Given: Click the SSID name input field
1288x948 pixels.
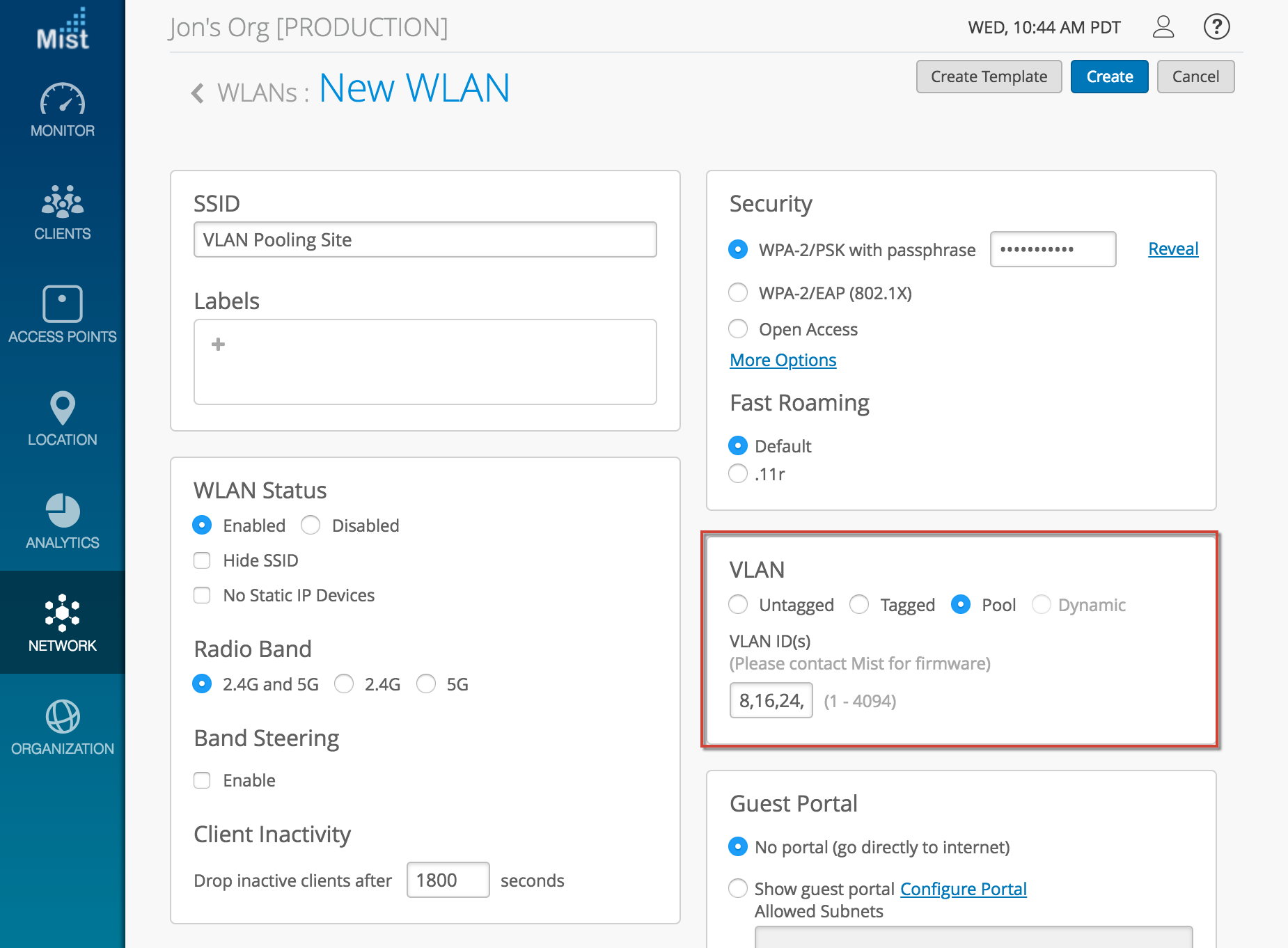Looking at the screenshot, I should (425, 240).
